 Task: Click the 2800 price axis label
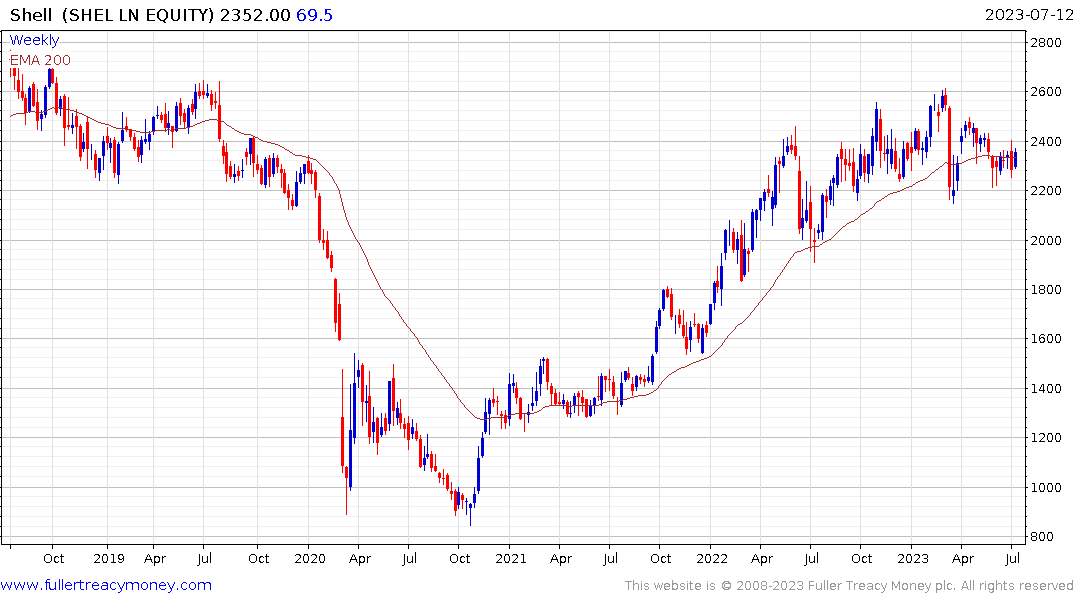1046,43
